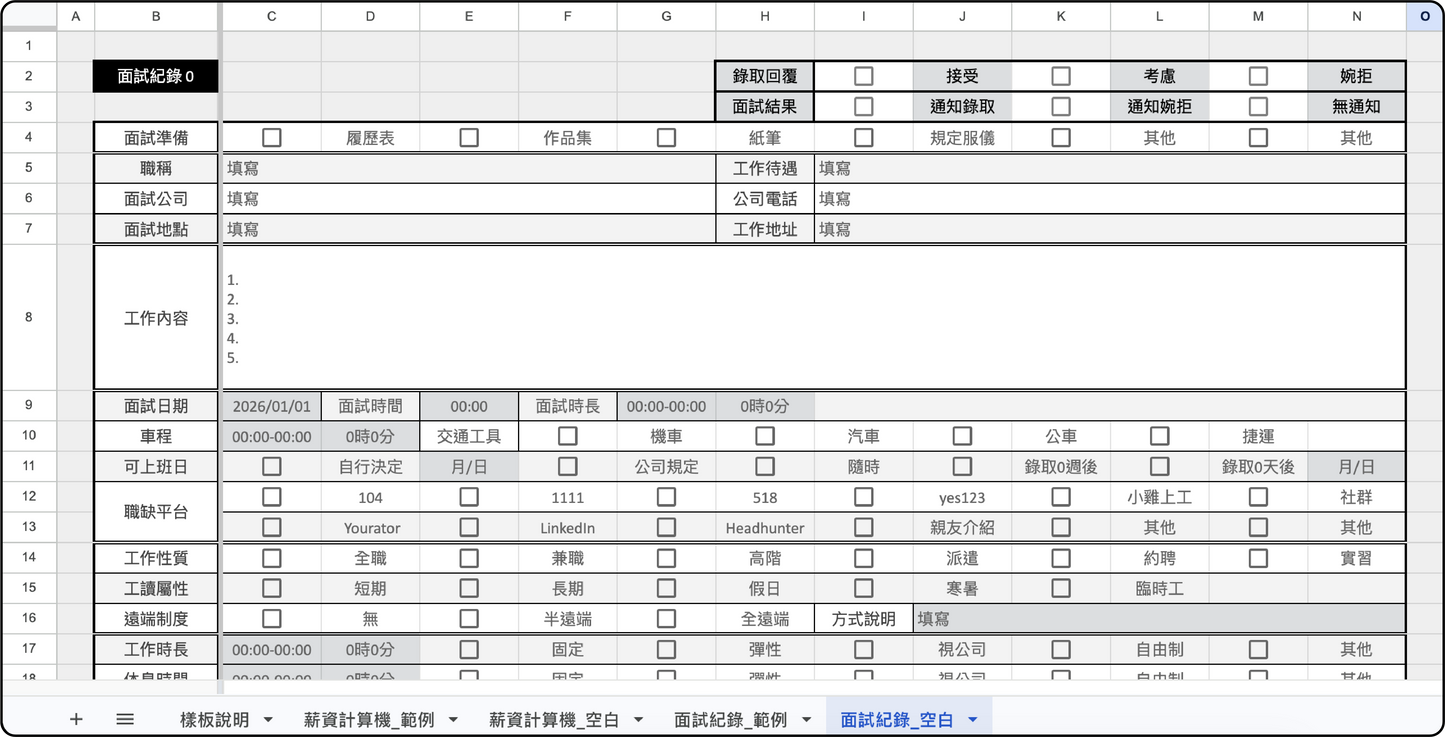The image size is (1445, 737).
Task: Open dropdown arrow on 薪資計算機_範例 tab
Action: click(453, 720)
